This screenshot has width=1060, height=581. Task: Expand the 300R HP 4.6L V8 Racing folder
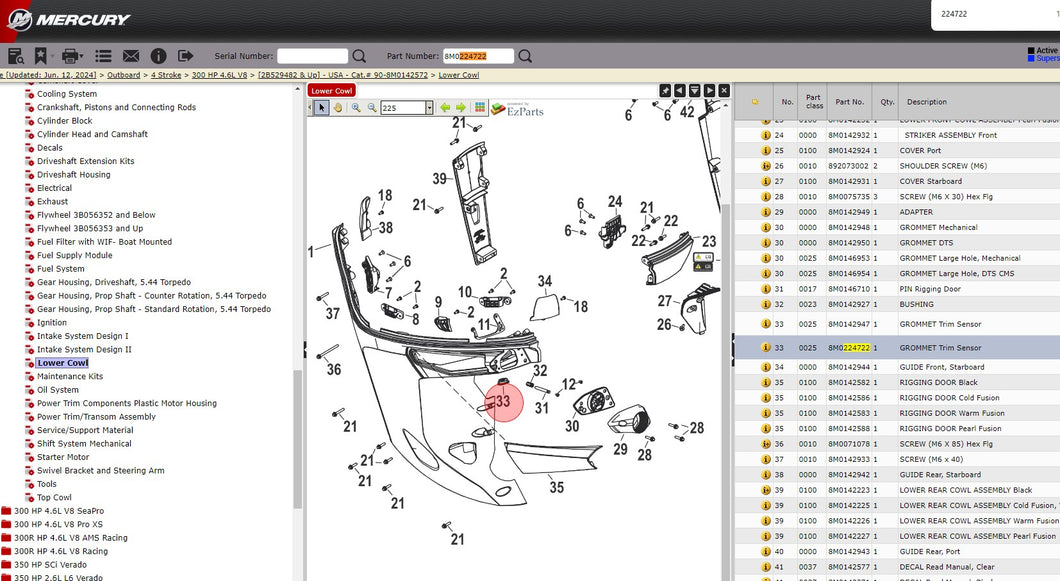[6, 551]
